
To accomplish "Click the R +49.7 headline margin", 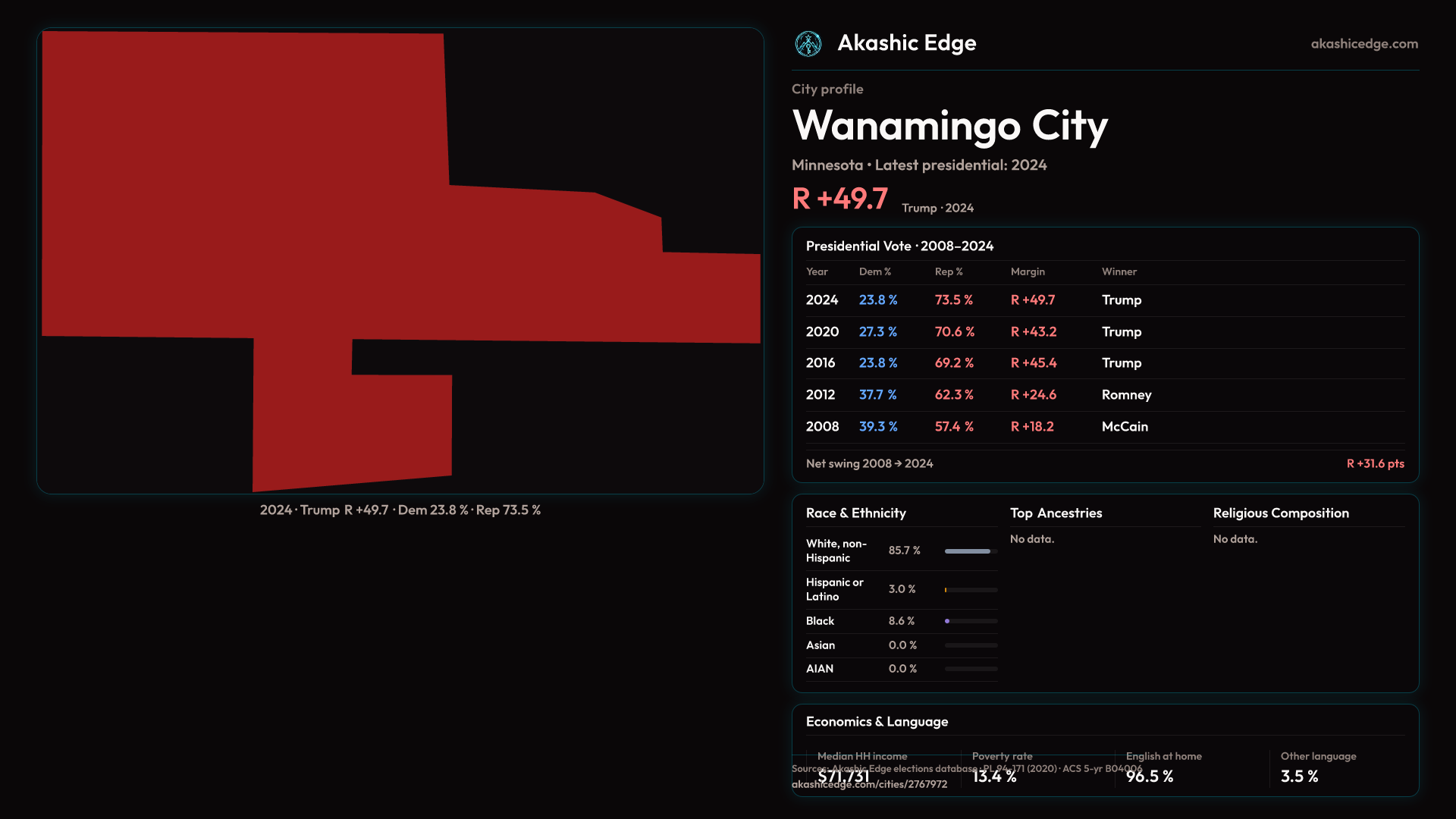I will tap(839, 199).
